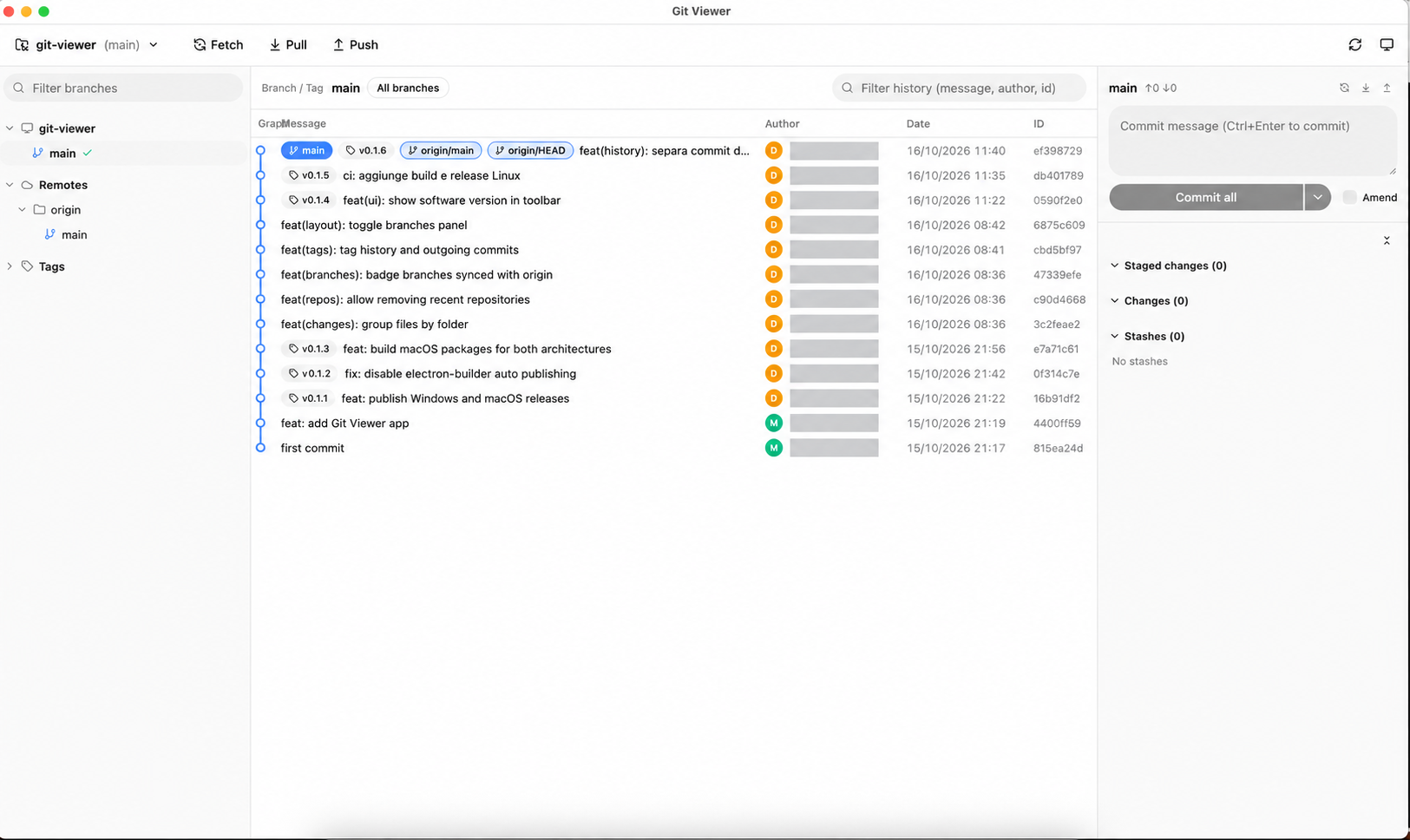
Task: Select commit 'feat(changes): group files by folder'
Action: click(x=674, y=324)
